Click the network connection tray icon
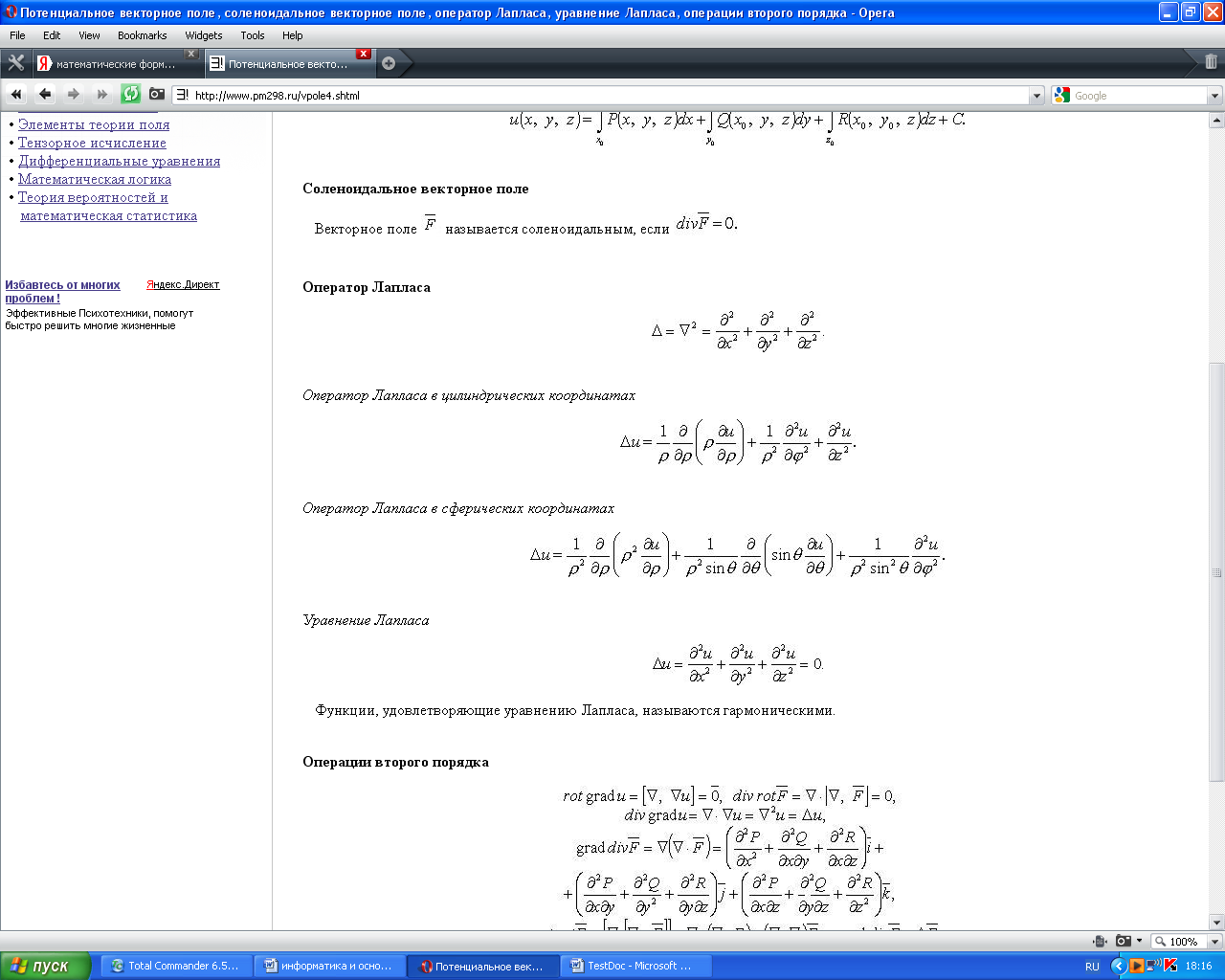 tap(1154, 966)
